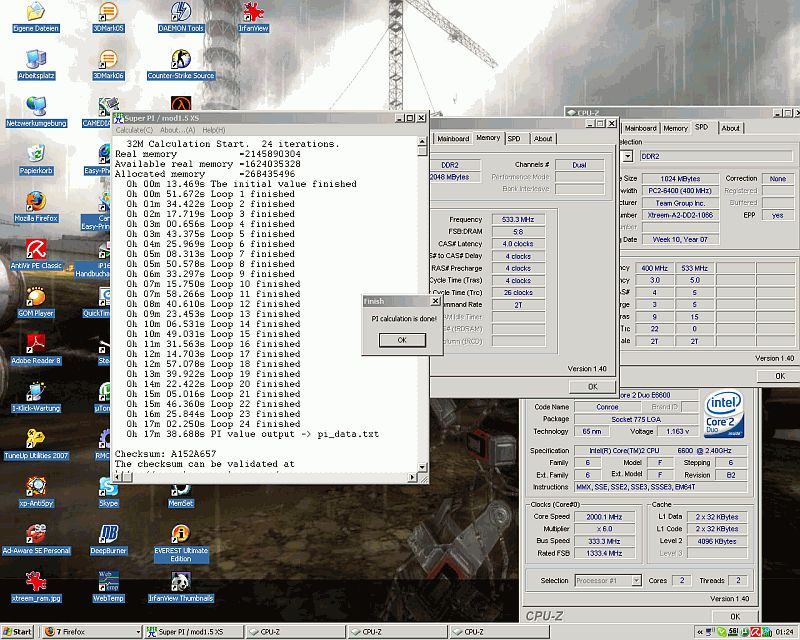Click the 2000.1 MHz core speed value

pos(605,516)
